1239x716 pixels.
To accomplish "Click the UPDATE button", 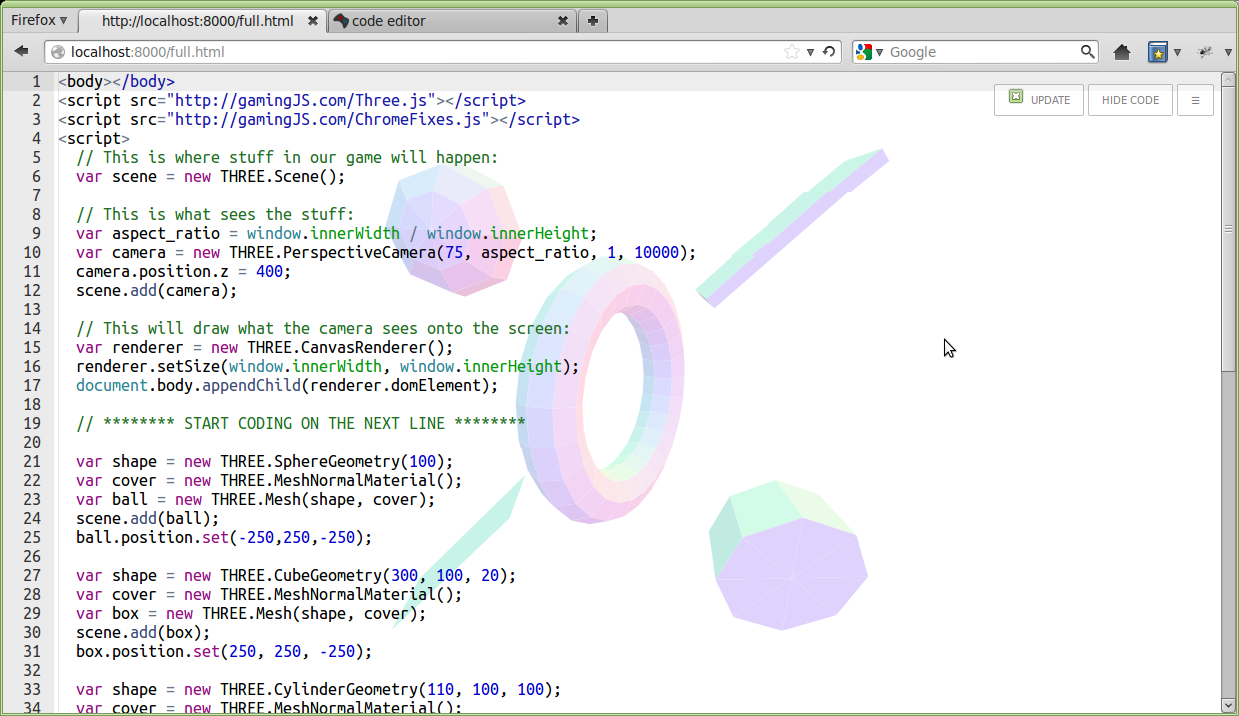I will point(1039,100).
